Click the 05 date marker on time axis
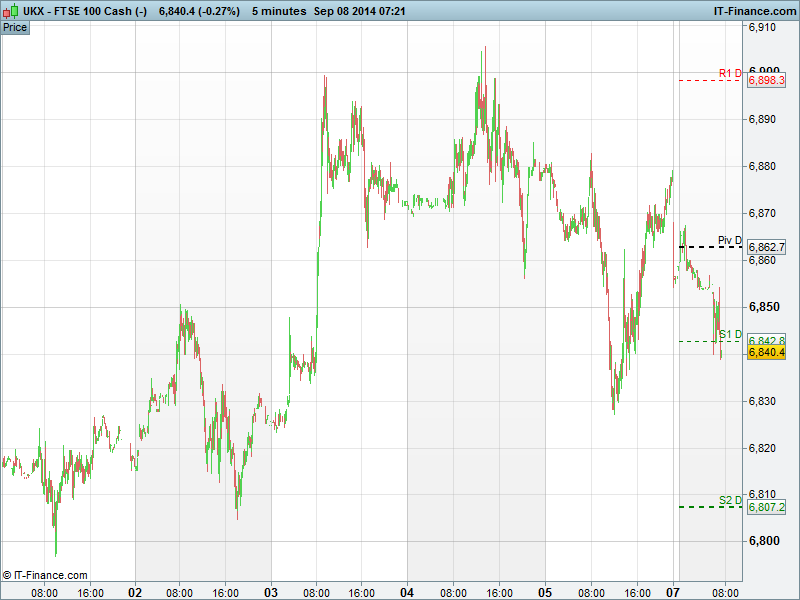The width and height of the screenshot is (800, 600). pyautogui.click(x=544, y=591)
